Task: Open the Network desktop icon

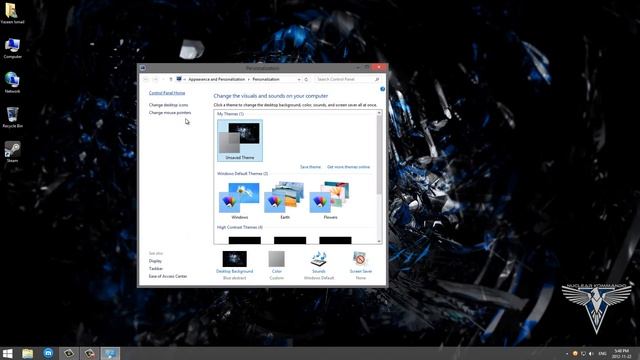Action: tap(12, 83)
